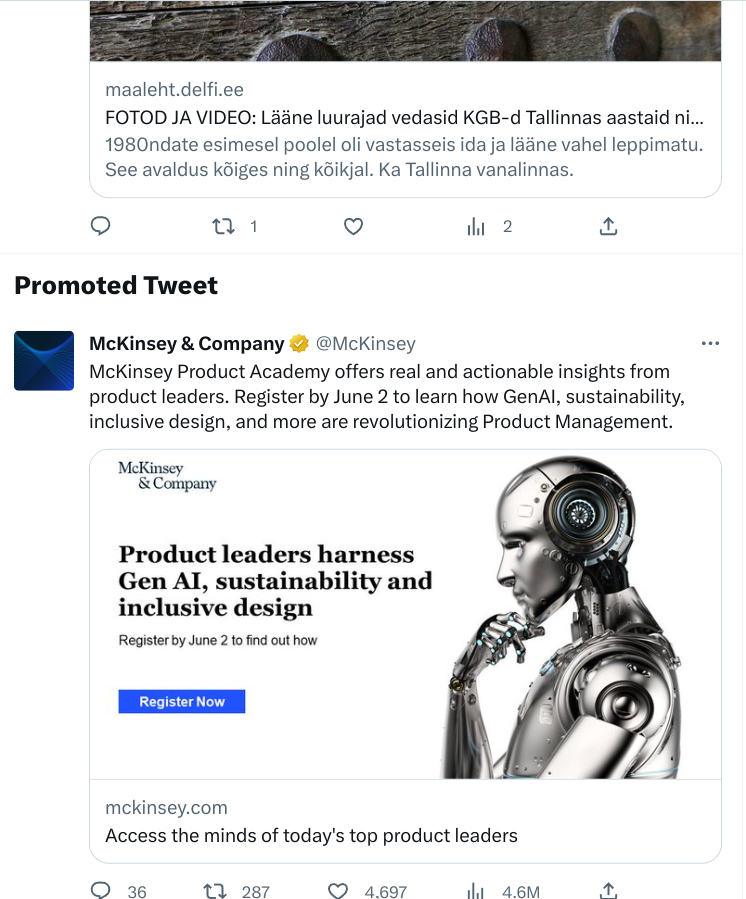This screenshot has height=899, width=746.
Task: Retweet the maaleht.delfi.ee tweet
Action: pyautogui.click(x=224, y=227)
